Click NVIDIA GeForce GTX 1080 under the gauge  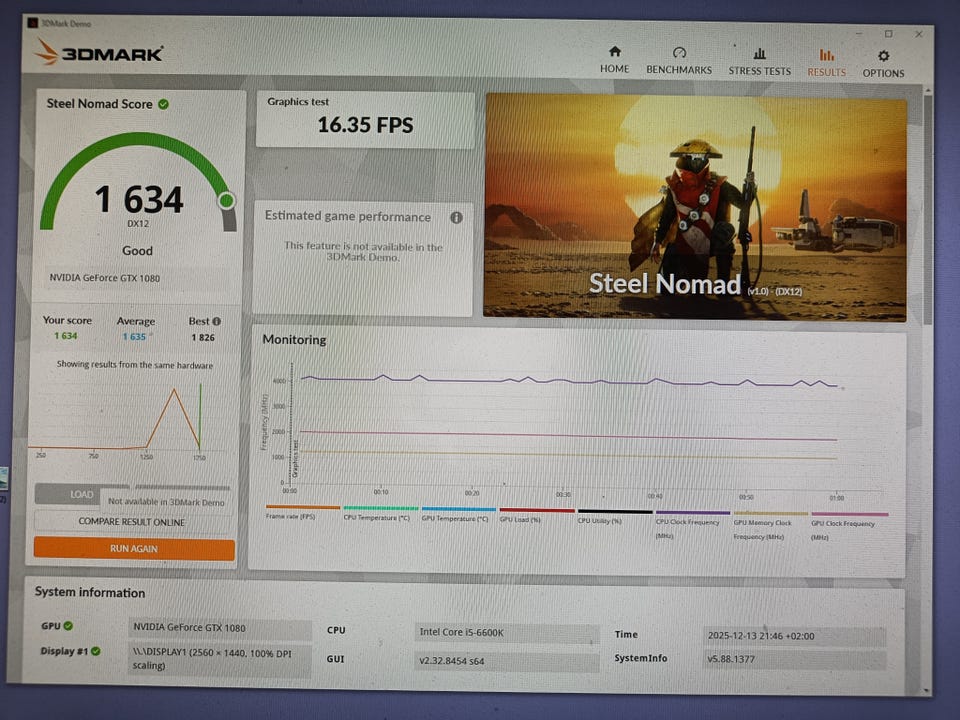(x=105, y=278)
